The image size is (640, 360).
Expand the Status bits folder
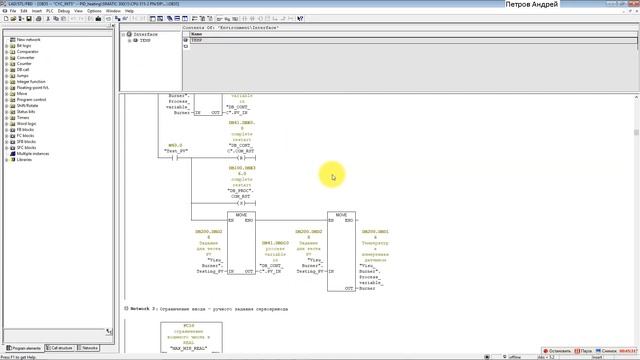7,111
